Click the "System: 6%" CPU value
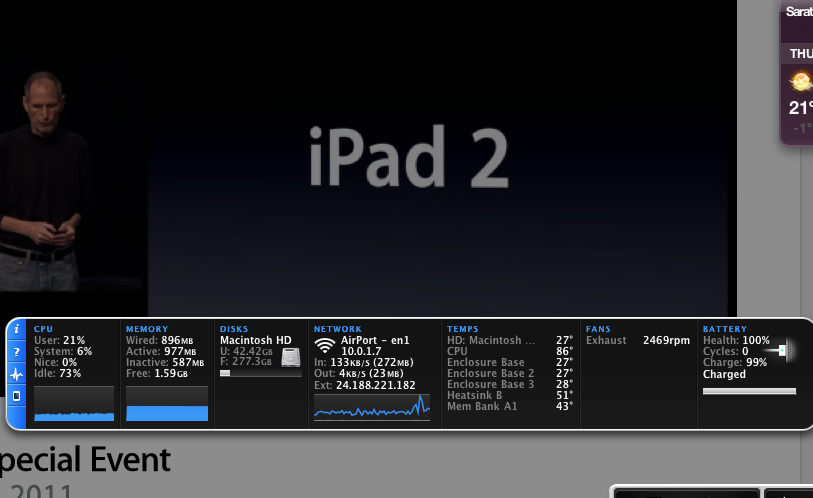The width and height of the screenshot is (813, 498). point(63,351)
